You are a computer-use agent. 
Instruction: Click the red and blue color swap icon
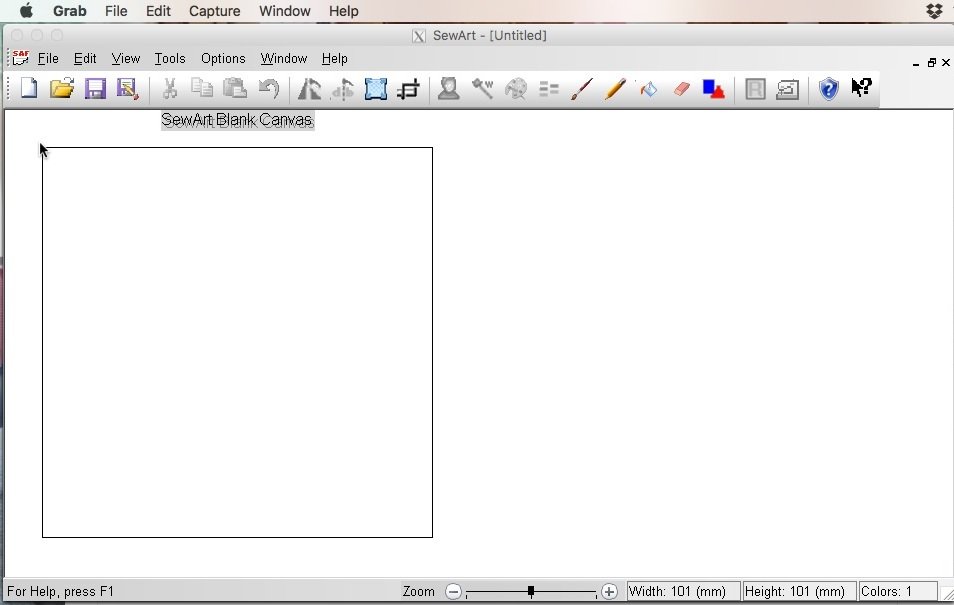click(x=714, y=90)
